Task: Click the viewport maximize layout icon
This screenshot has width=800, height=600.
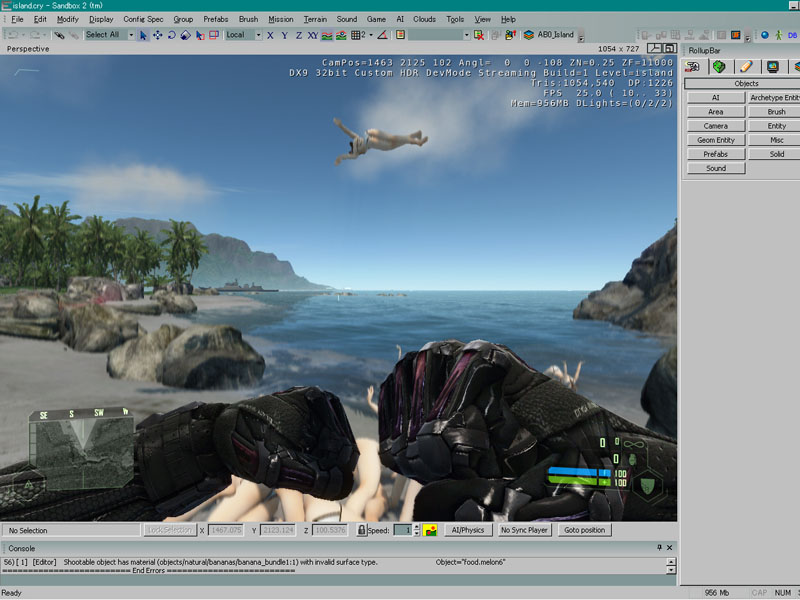Action: point(670,48)
